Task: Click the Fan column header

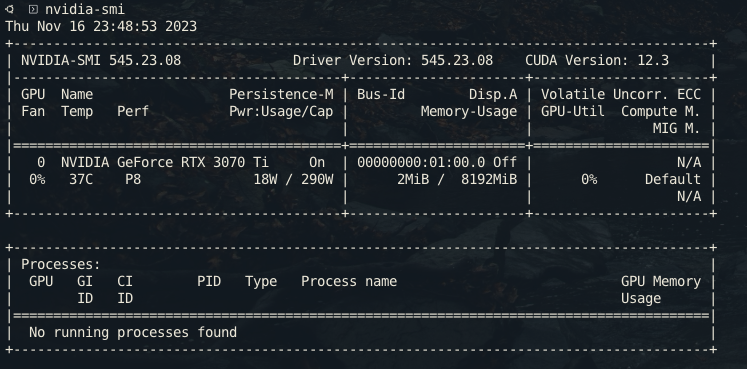Action: 33,112
